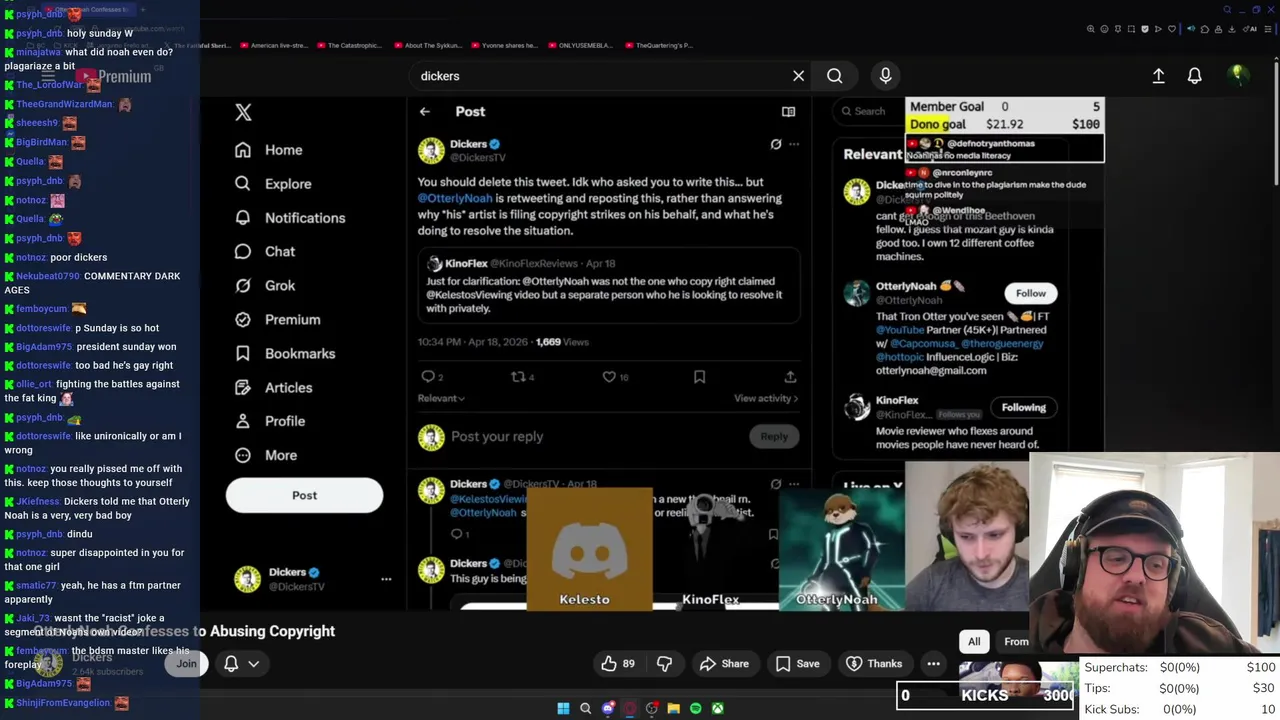Click Grok explain icon on Dickers tweet

click(x=776, y=144)
